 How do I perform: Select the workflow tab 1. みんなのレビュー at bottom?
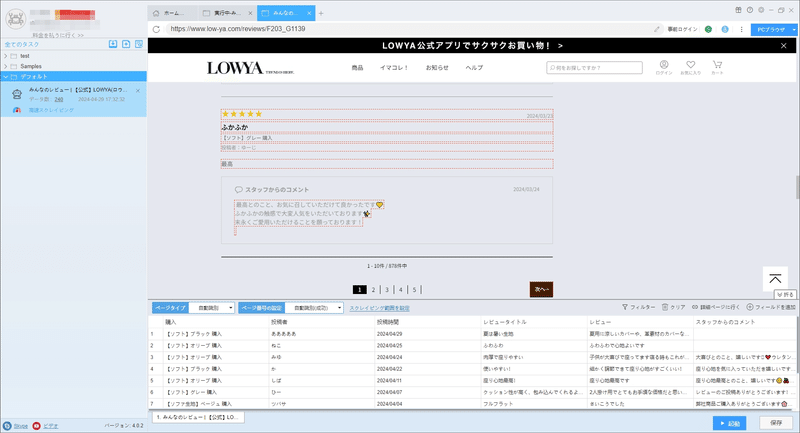pos(198,417)
